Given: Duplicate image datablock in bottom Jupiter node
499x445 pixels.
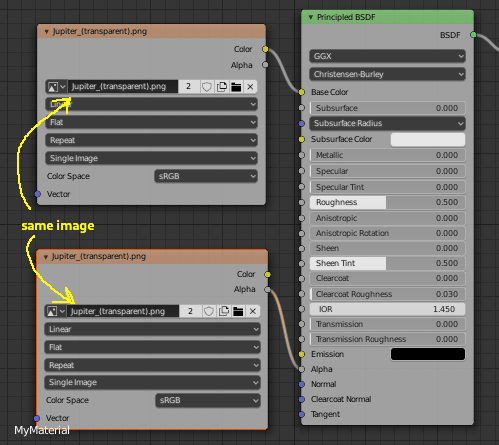Looking at the screenshot, I should (x=224, y=311).
